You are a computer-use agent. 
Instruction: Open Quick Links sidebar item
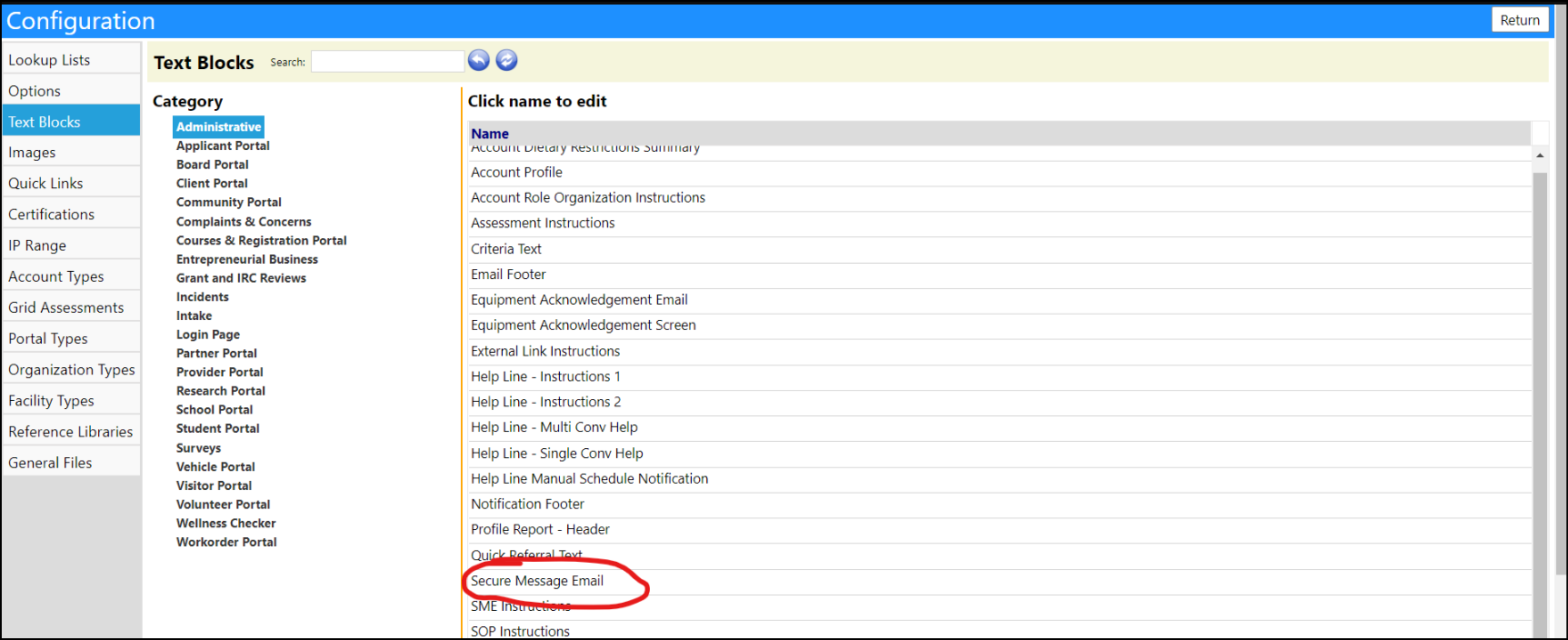(71, 184)
